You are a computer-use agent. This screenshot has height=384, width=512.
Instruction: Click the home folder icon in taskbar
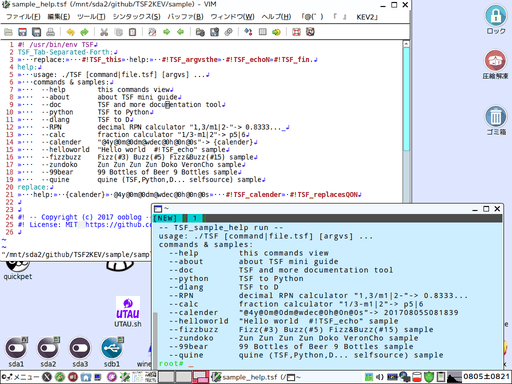coord(86,377)
